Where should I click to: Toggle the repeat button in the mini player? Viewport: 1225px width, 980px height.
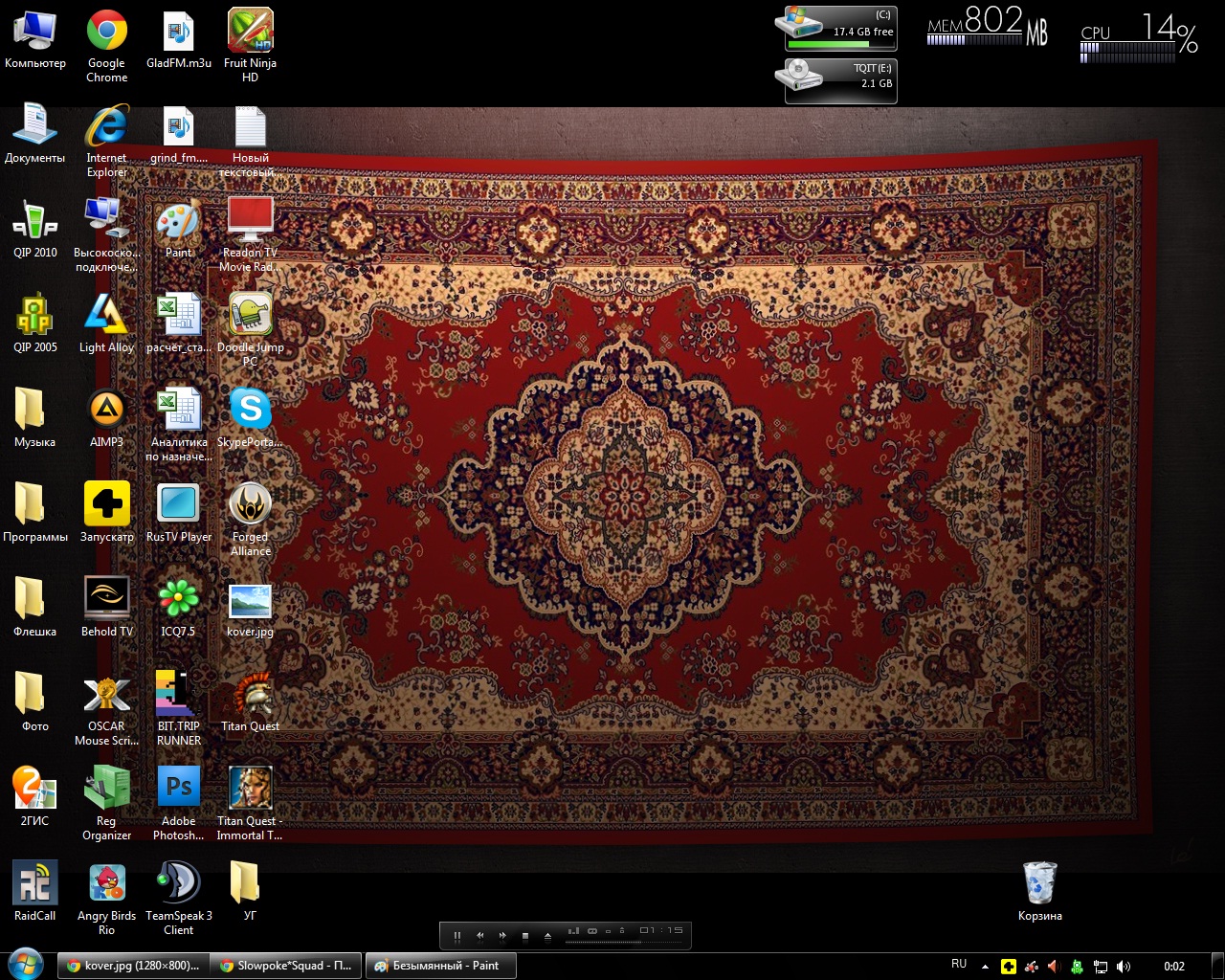(x=592, y=930)
